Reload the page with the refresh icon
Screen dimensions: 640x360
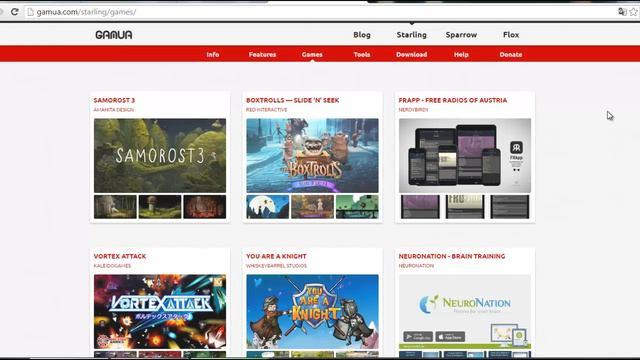pos(15,12)
